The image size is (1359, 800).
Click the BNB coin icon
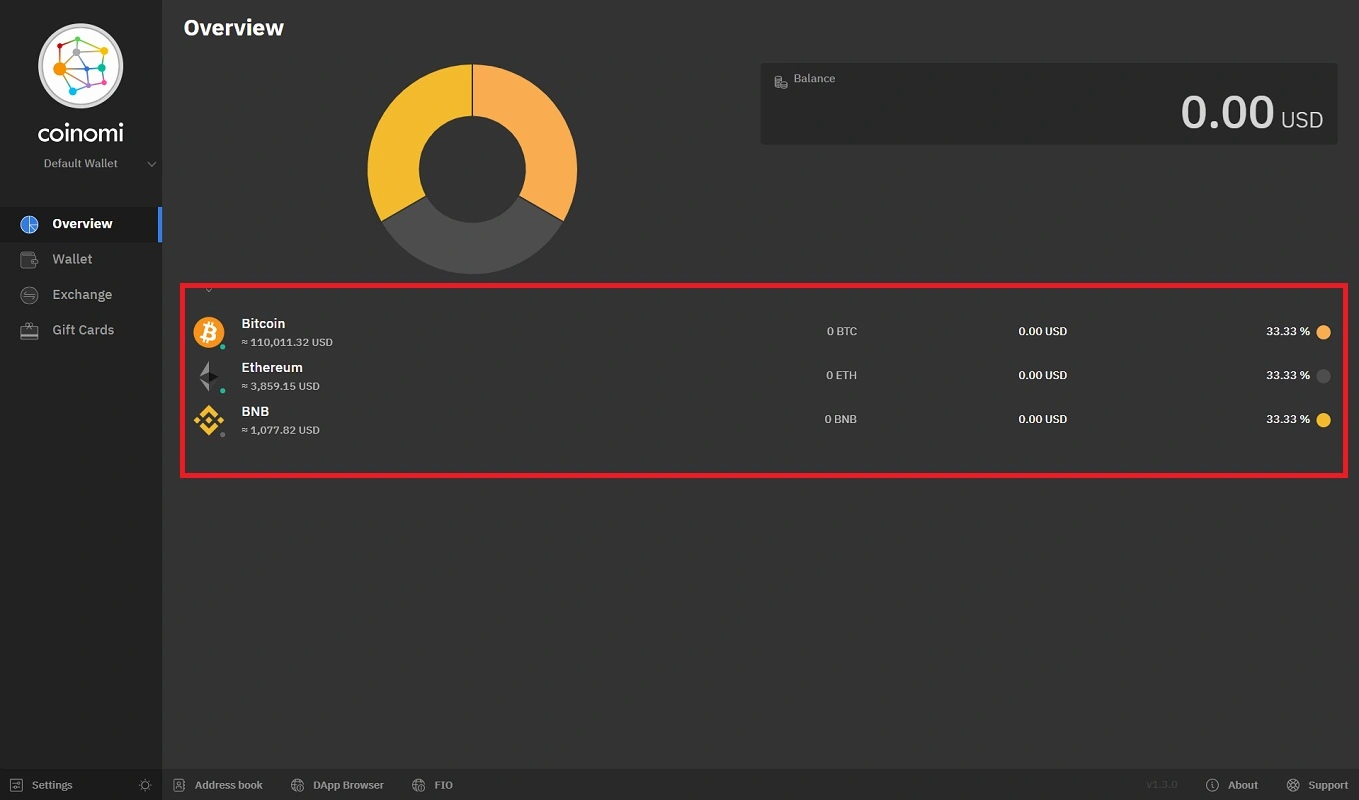click(x=209, y=420)
